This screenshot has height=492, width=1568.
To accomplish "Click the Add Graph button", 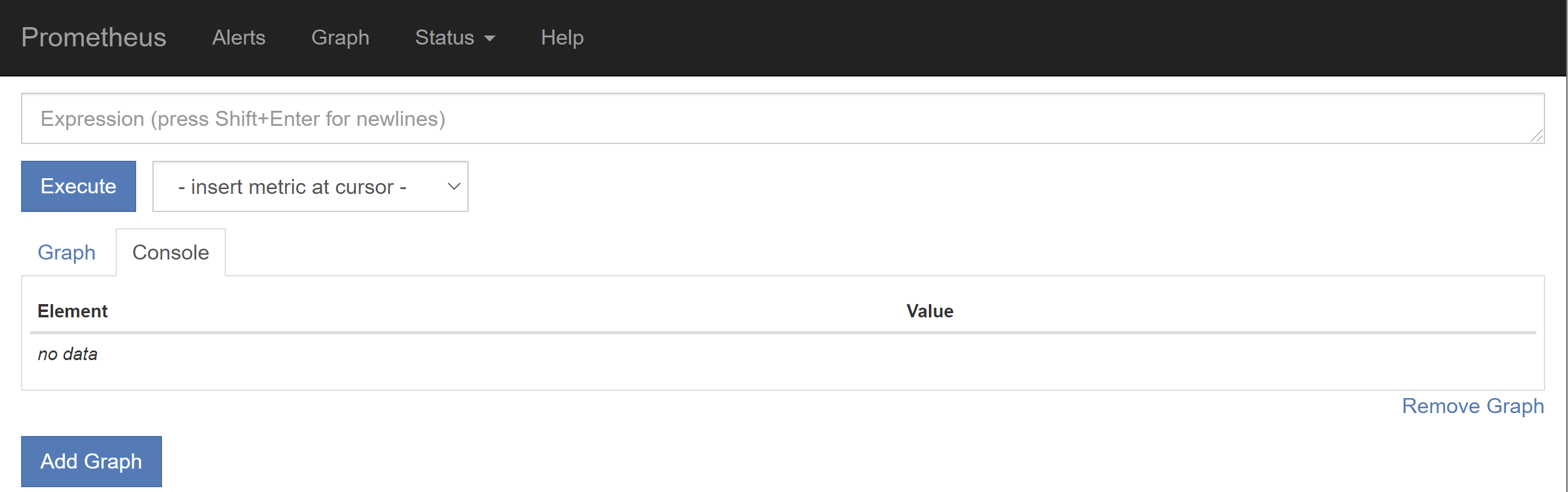I will pyautogui.click(x=92, y=462).
